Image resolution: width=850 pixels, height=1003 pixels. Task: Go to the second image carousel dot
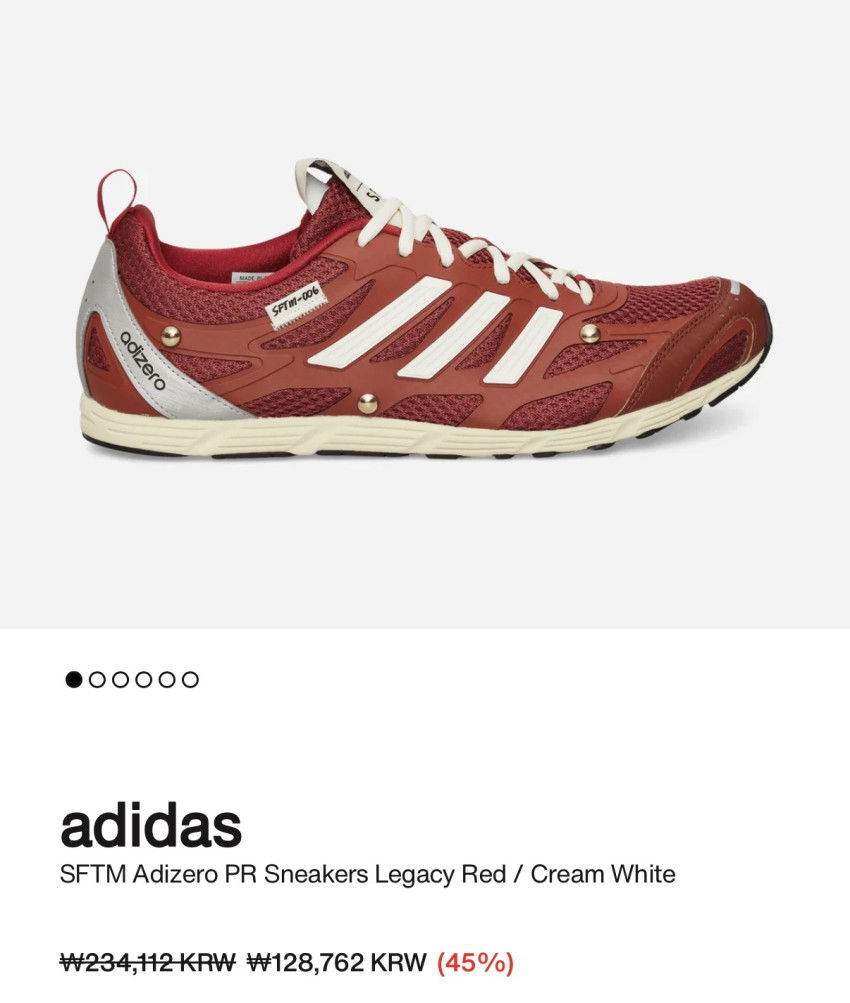pos(97,679)
